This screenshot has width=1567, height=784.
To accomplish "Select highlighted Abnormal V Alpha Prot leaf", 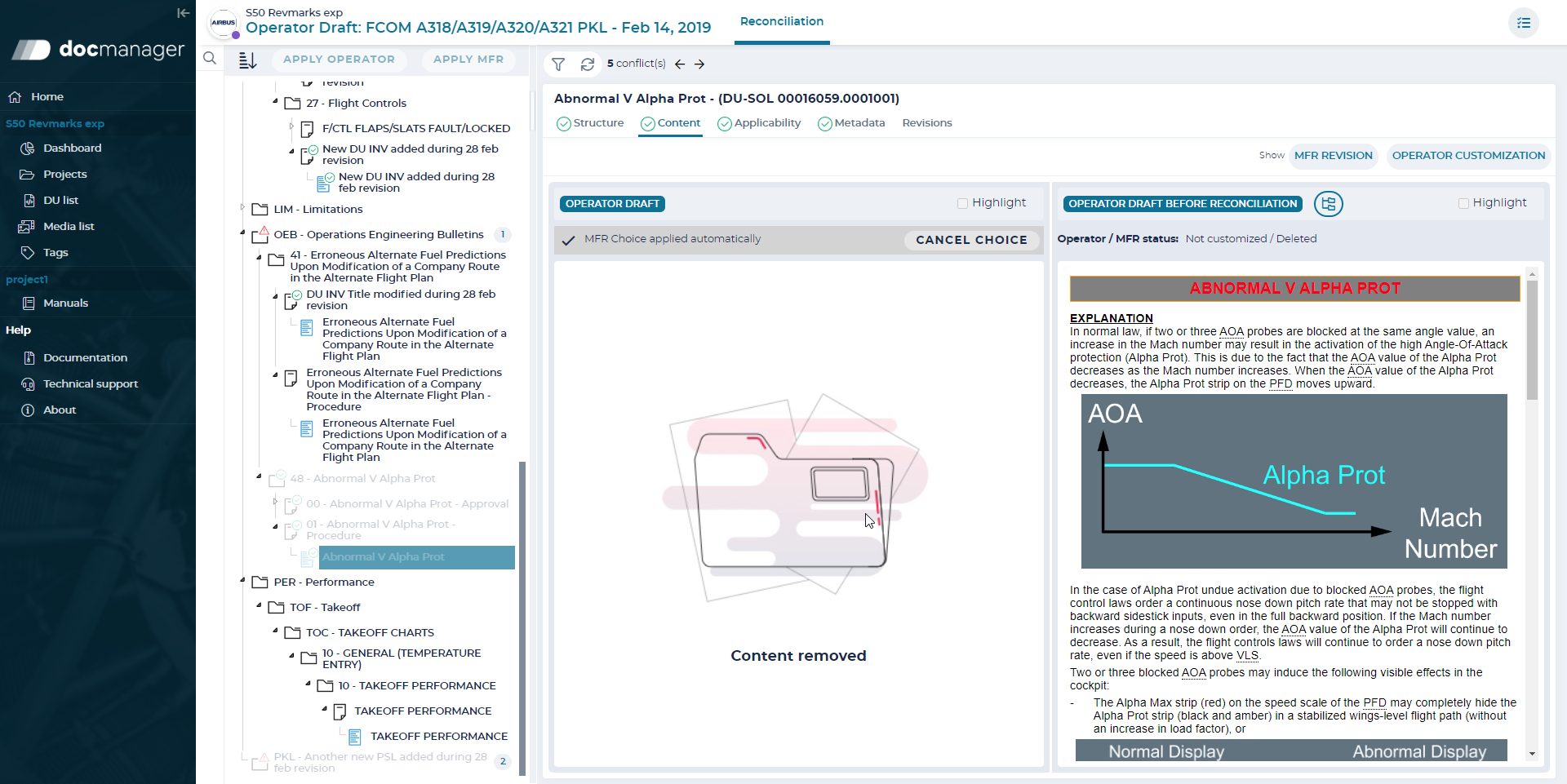I will click(x=416, y=557).
